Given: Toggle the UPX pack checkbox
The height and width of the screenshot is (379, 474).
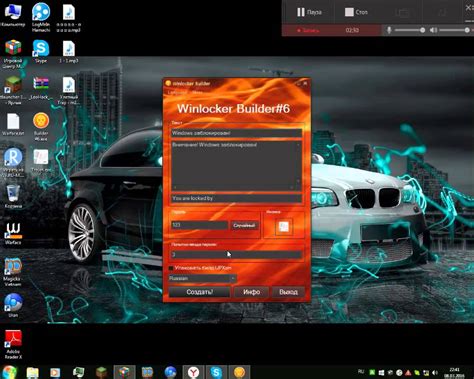Looking at the screenshot, I should (171, 268).
